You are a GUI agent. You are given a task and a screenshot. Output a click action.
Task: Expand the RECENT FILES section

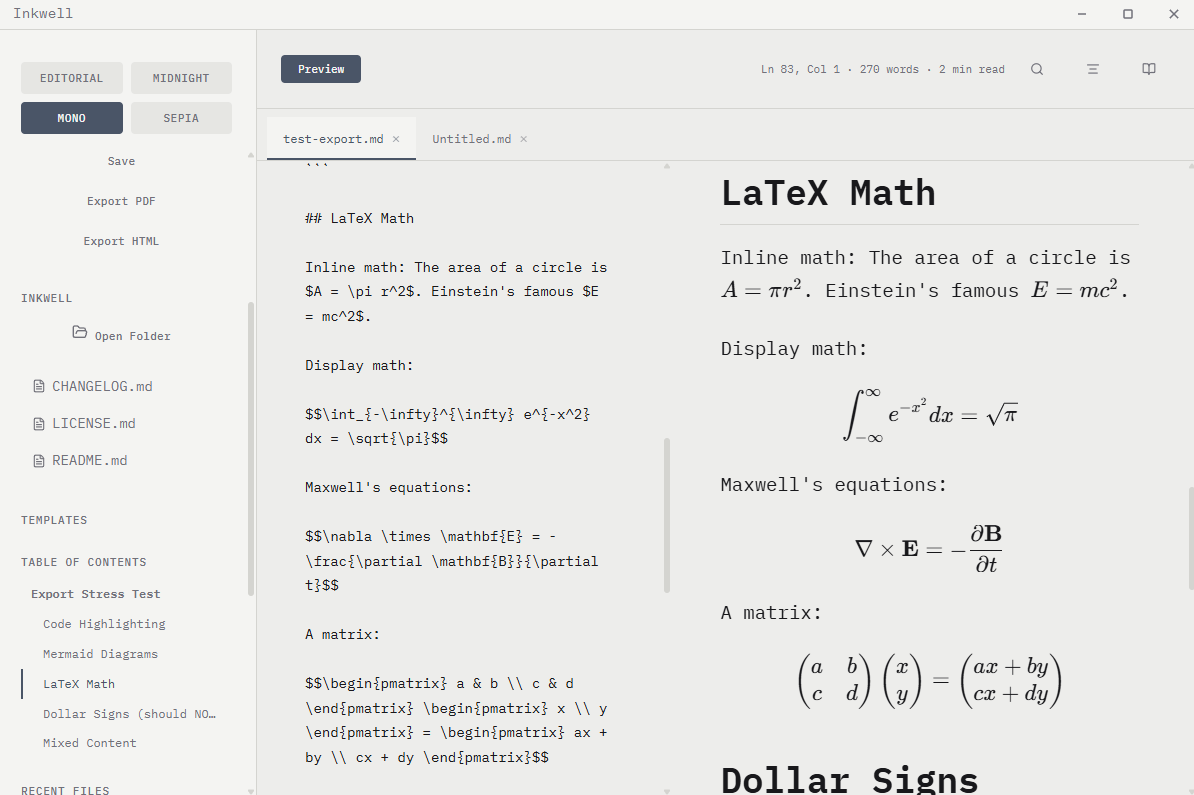[65, 790]
